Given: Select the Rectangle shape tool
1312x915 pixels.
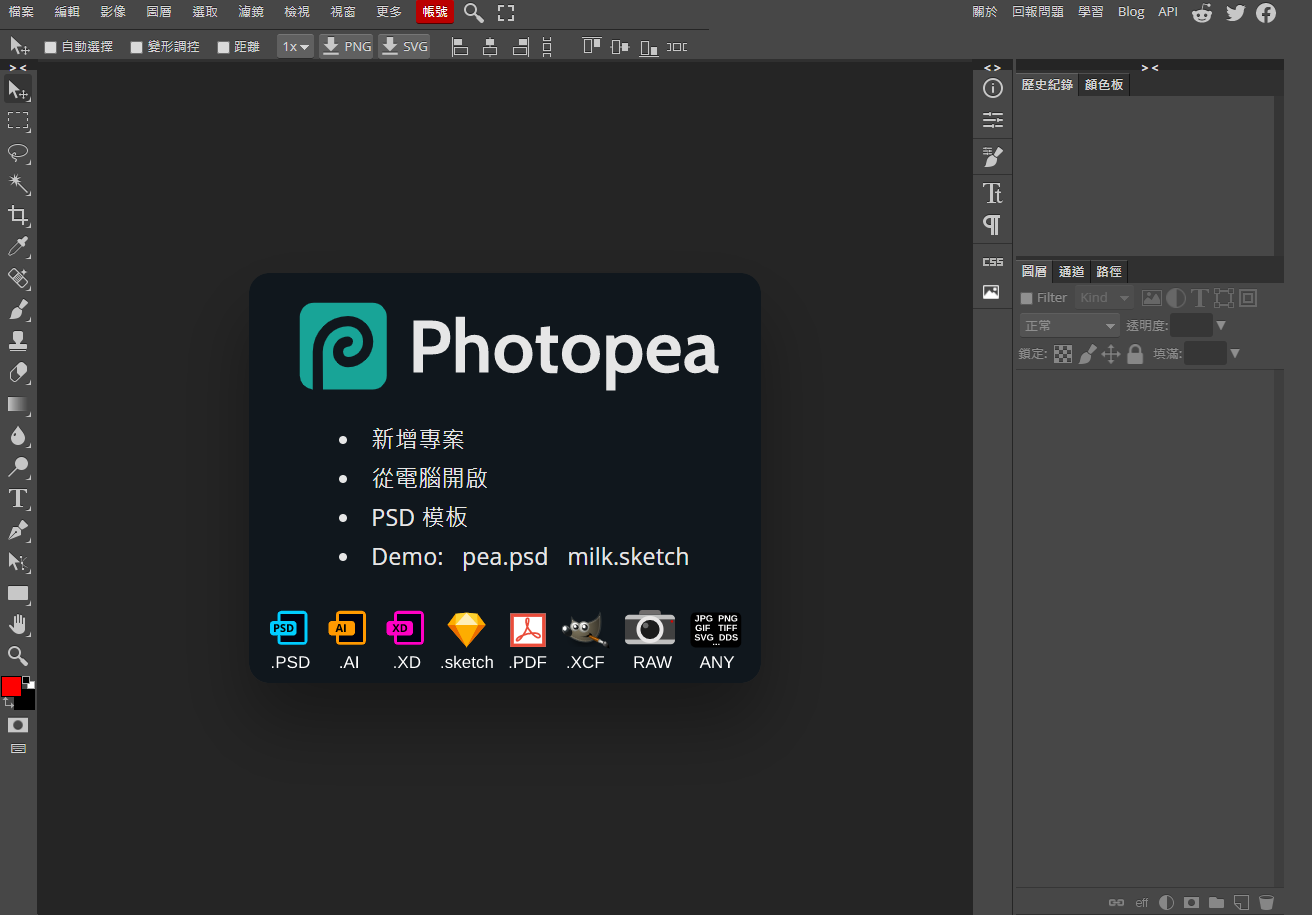Looking at the screenshot, I should [x=18, y=593].
